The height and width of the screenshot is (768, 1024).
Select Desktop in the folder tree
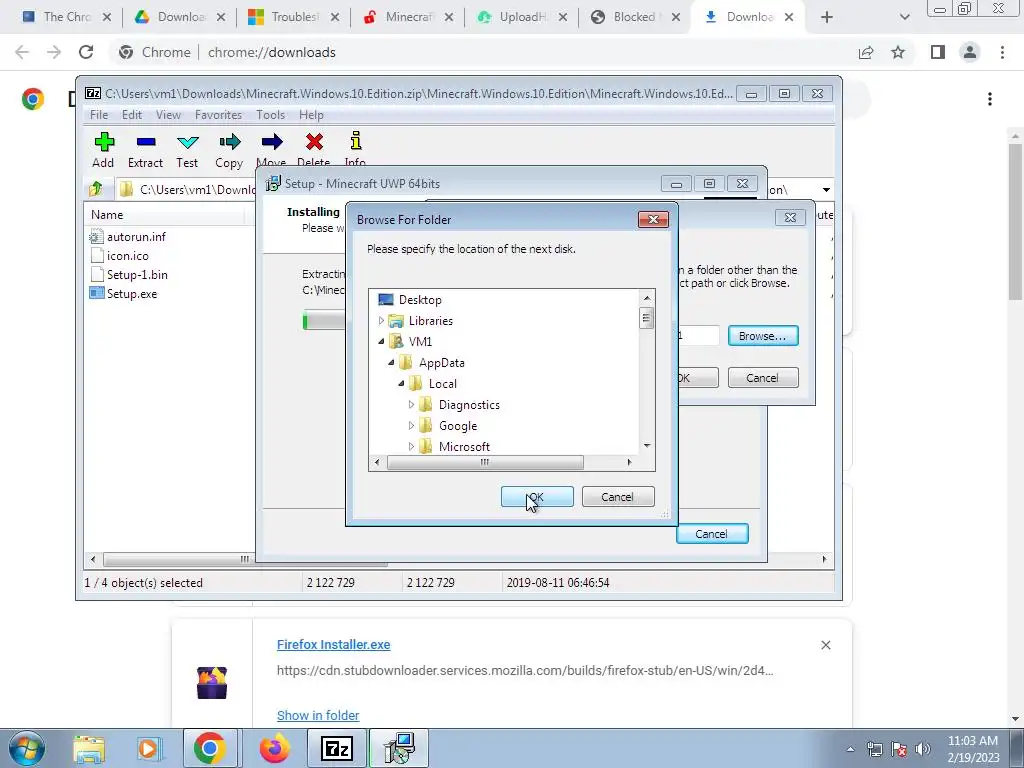(420, 300)
